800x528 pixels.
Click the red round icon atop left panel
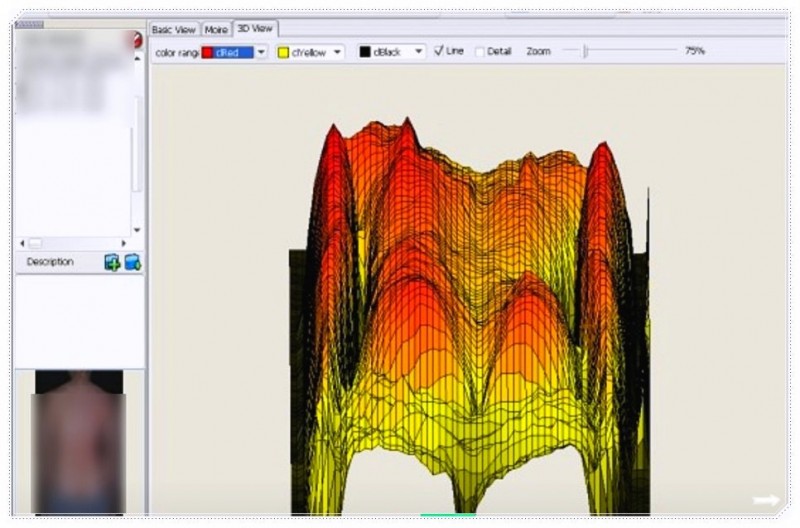coord(137,40)
